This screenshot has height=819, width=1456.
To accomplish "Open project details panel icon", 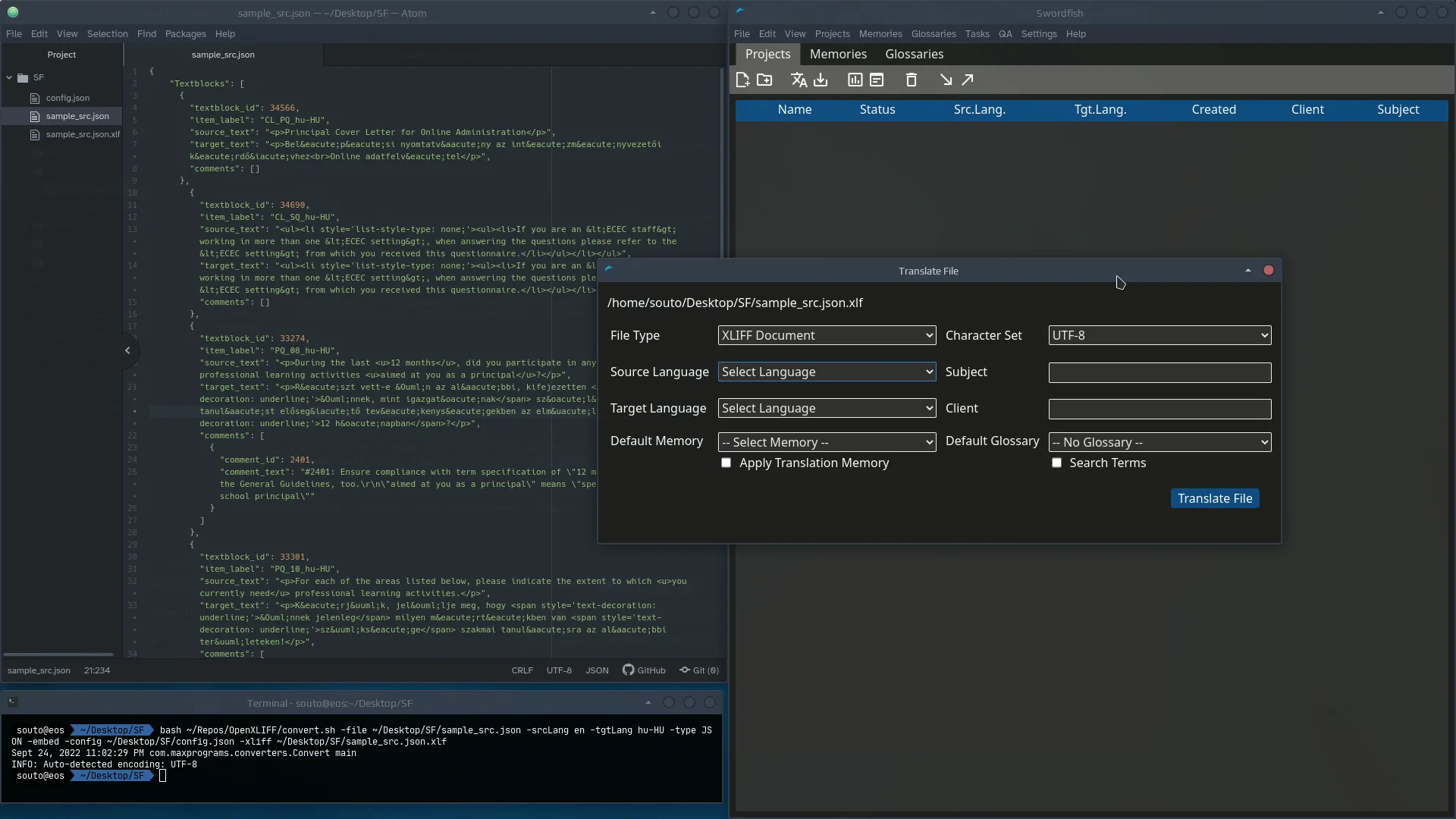I will click(x=877, y=80).
